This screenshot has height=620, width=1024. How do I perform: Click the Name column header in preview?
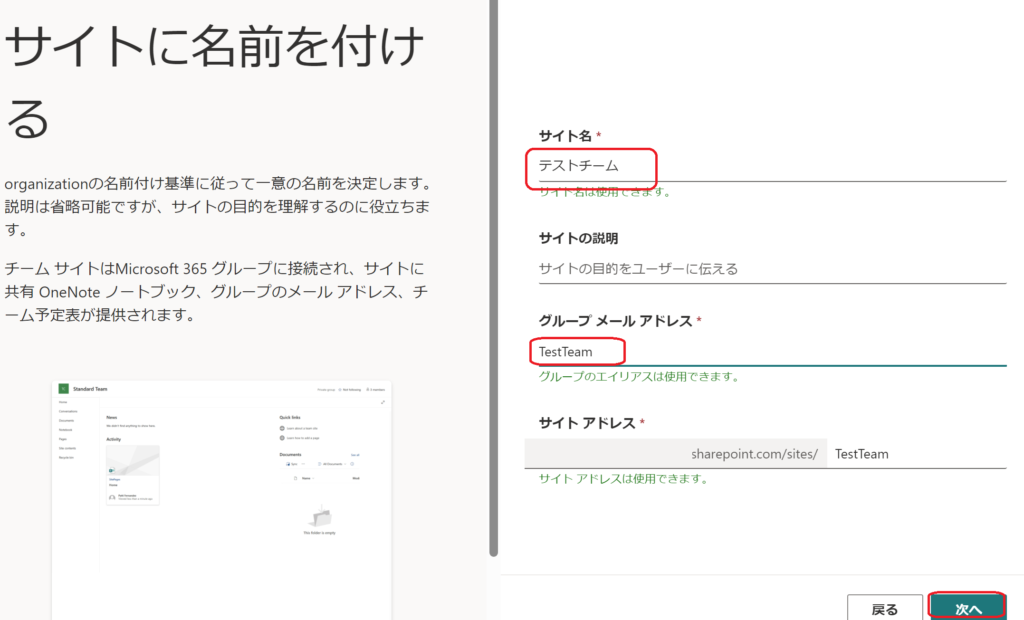[306, 478]
